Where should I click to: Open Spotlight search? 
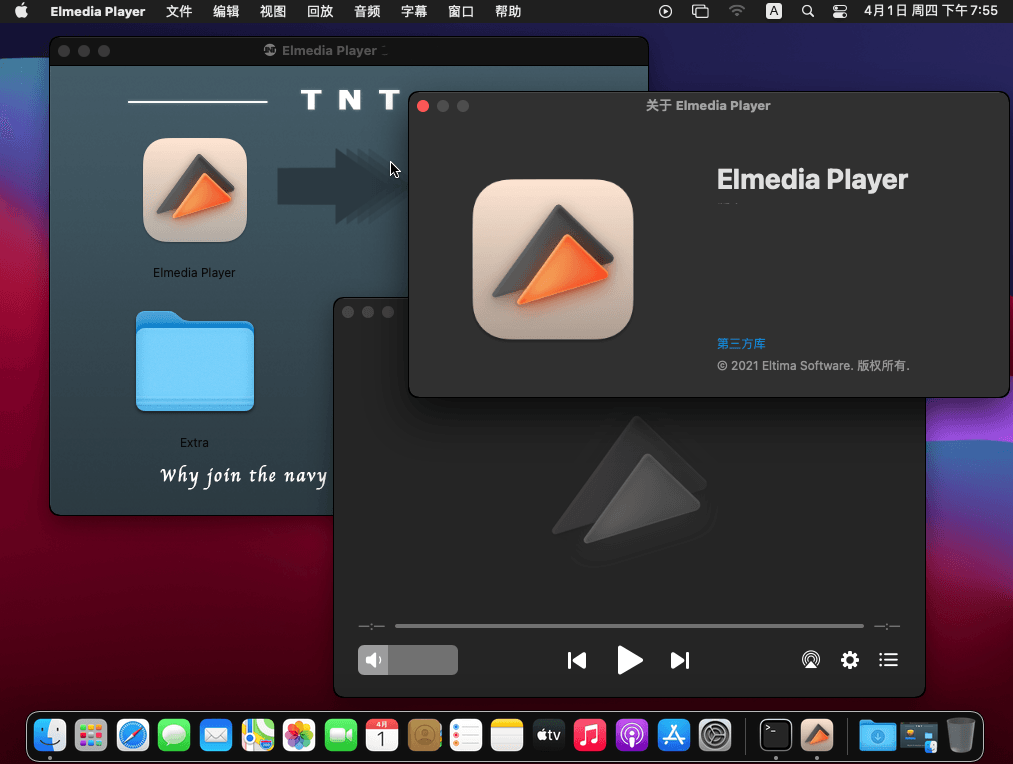(x=808, y=11)
